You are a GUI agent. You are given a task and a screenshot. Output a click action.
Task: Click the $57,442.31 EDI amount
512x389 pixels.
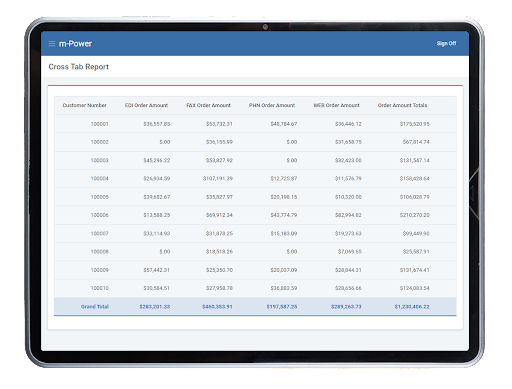(x=157, y=270)
